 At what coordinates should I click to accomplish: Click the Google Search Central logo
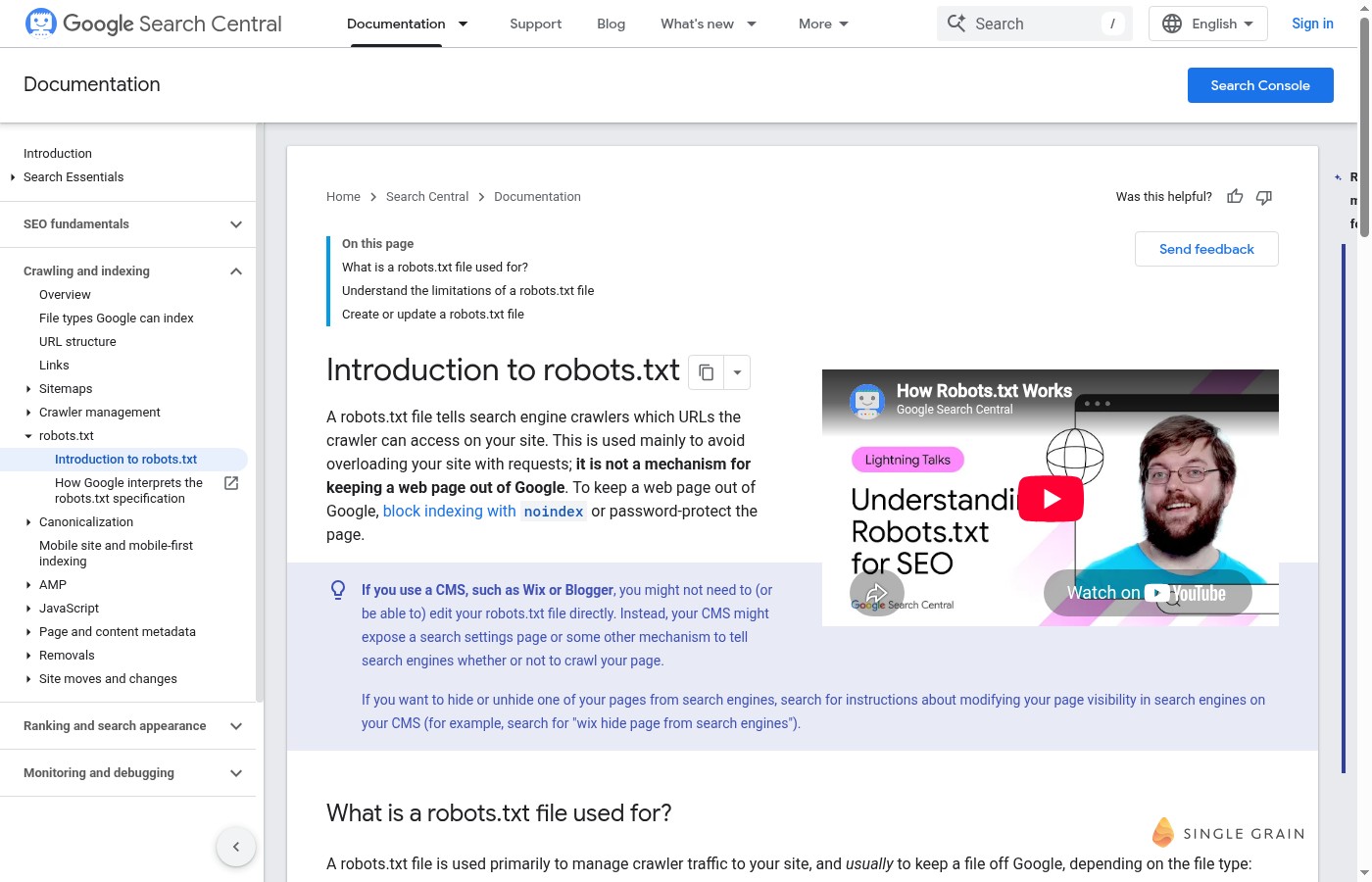(x=153, y=24)
